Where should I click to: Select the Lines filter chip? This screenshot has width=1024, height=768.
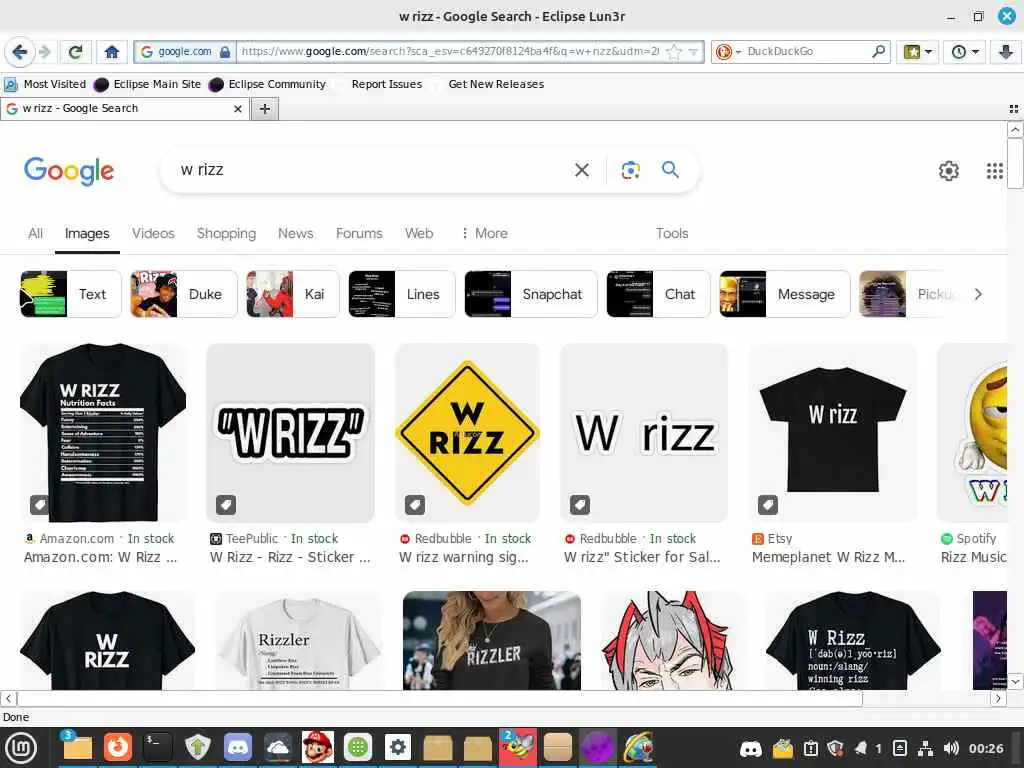[x=402, y=294]
